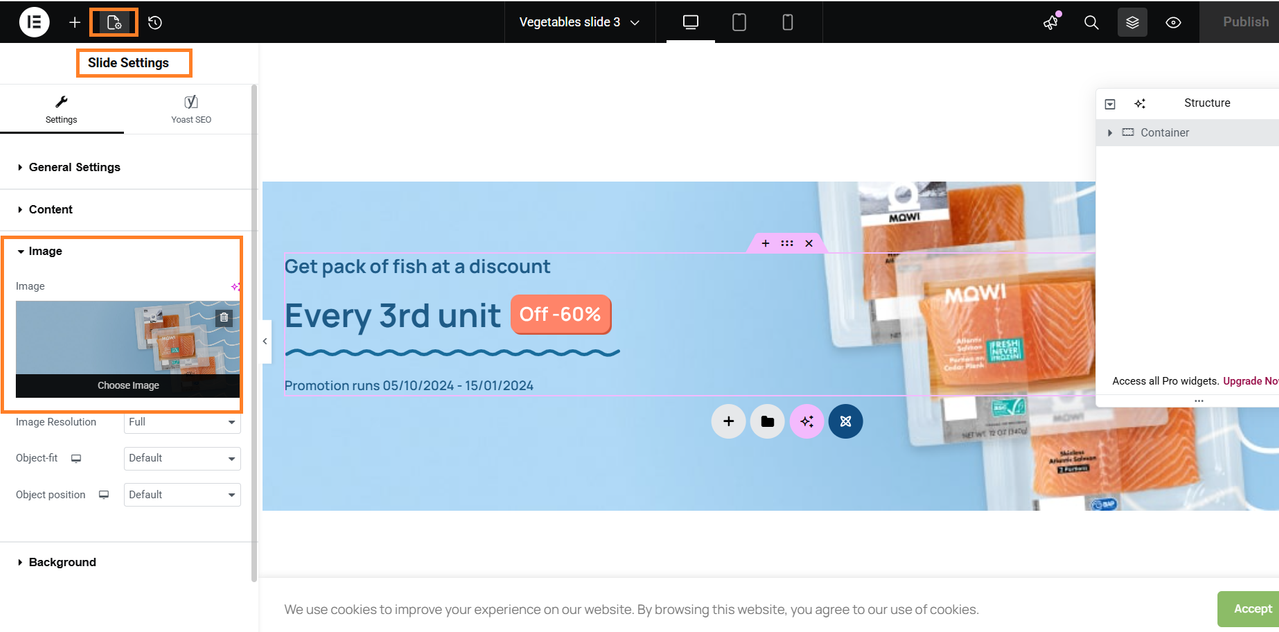Click AI sparkle icon in Structure panel
The width and height of the screenshot is (1279, 632).
coord(1140,103)
